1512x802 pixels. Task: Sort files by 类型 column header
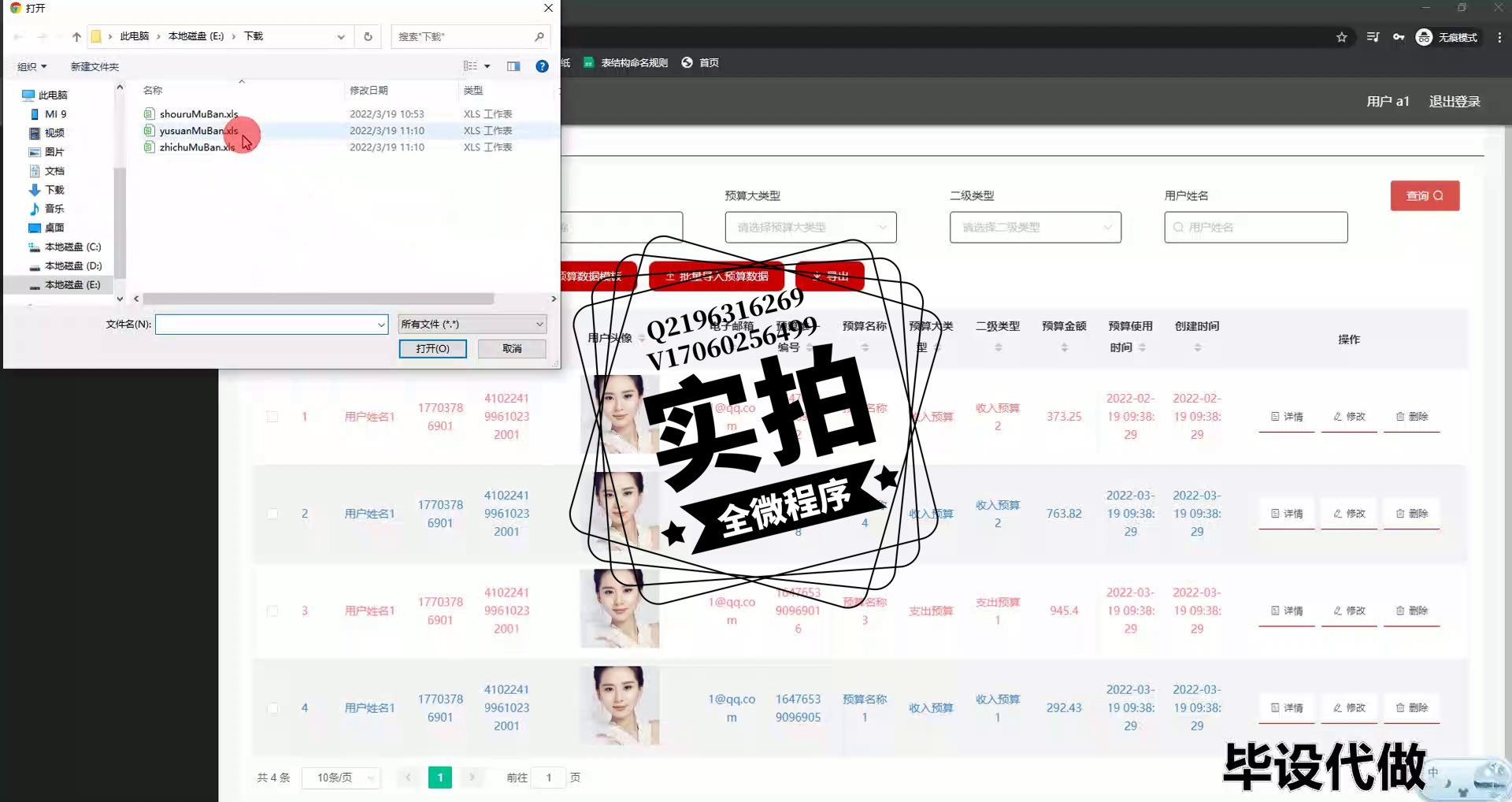click(473, 91)
